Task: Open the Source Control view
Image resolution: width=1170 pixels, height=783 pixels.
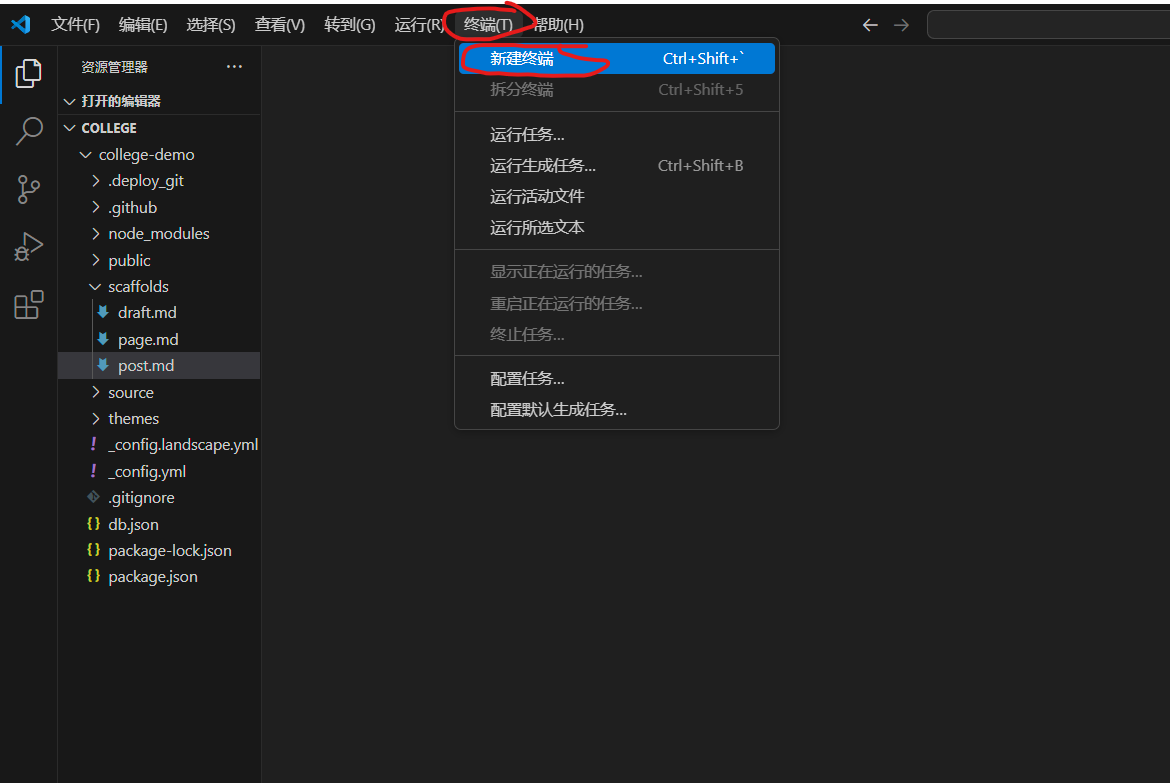Action: (x=28, y=188)
